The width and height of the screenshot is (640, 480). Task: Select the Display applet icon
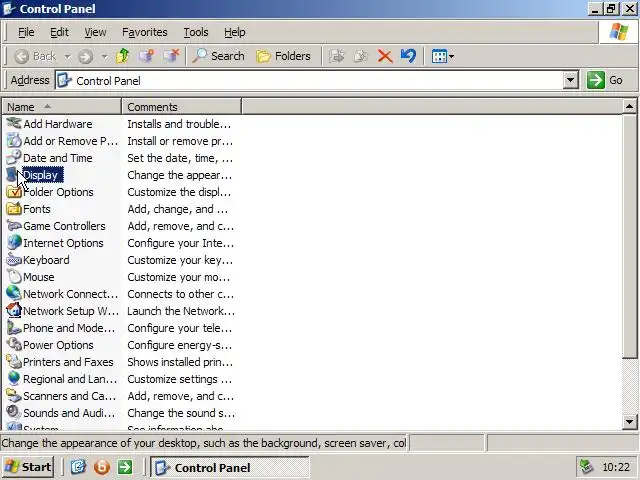[13, 175]
